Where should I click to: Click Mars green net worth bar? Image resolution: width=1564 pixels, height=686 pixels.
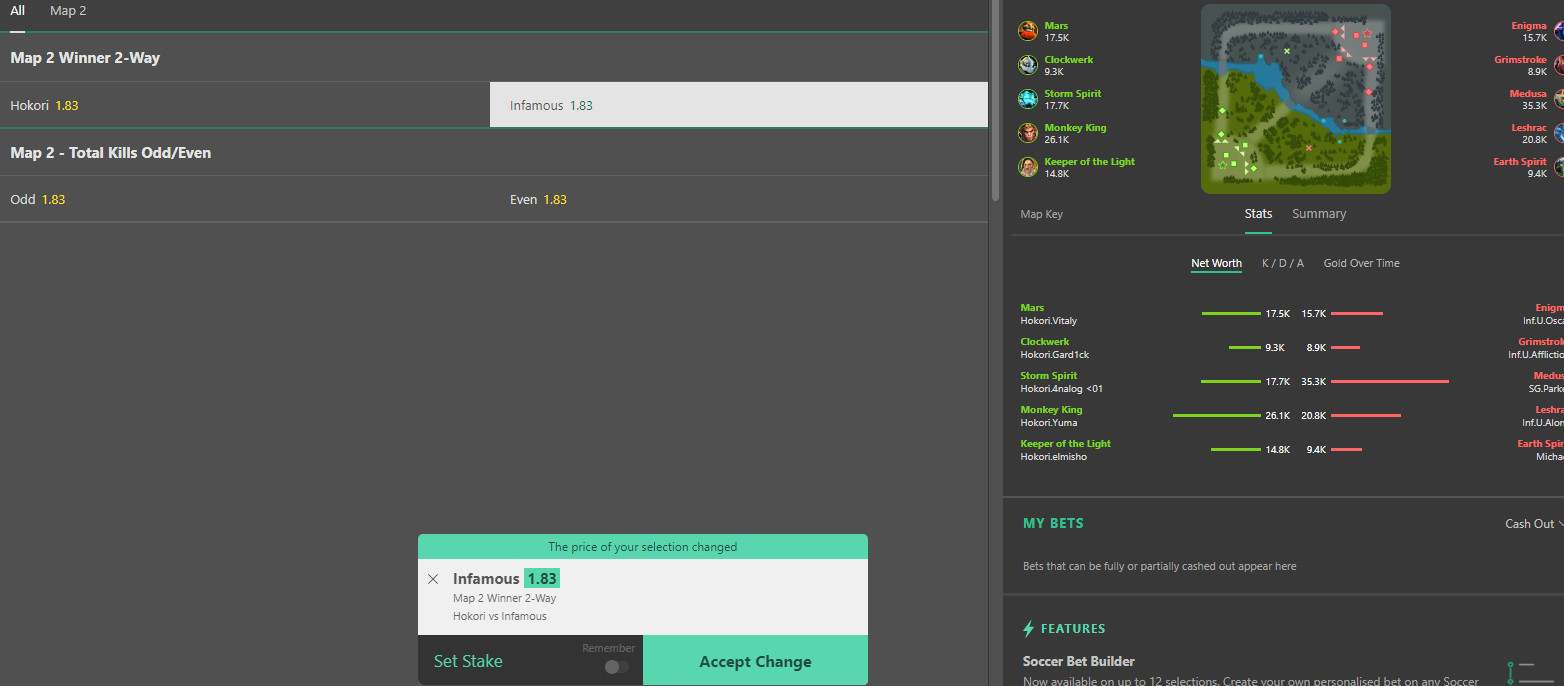click(x=1231, y=314)
